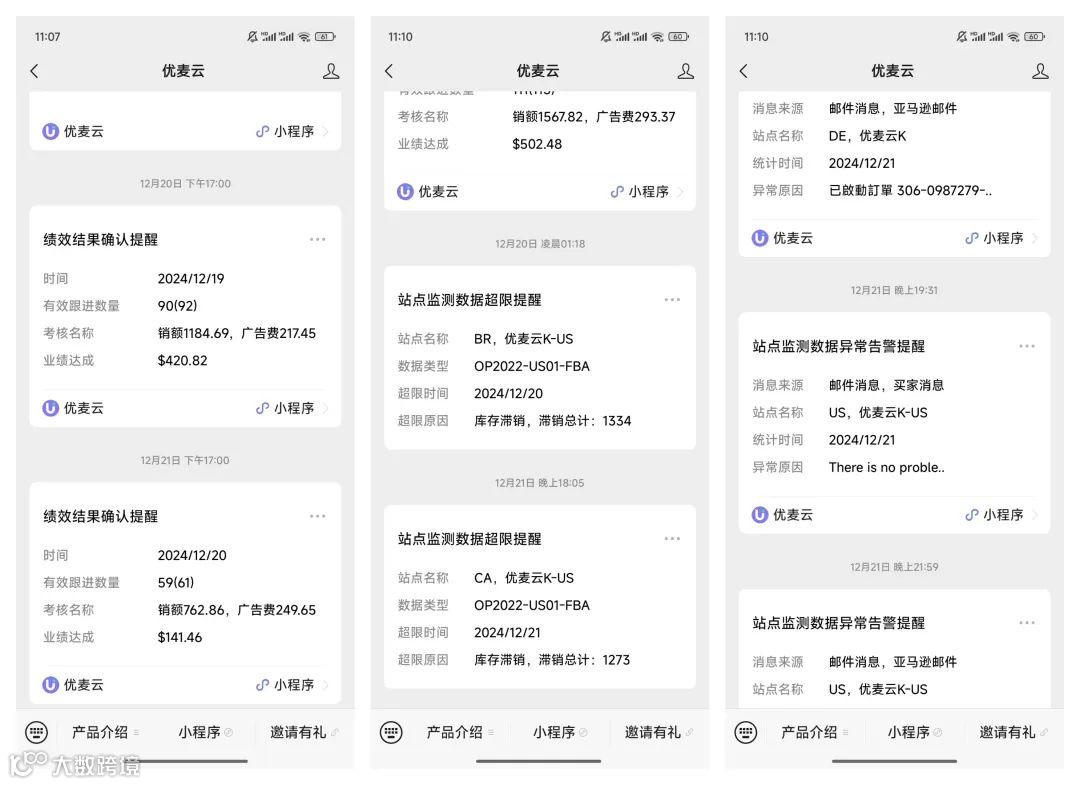Screen dimensions: 1080x785
Task: Open more options on BR 站点监测数据超限提醒 card
Action: 672,300
